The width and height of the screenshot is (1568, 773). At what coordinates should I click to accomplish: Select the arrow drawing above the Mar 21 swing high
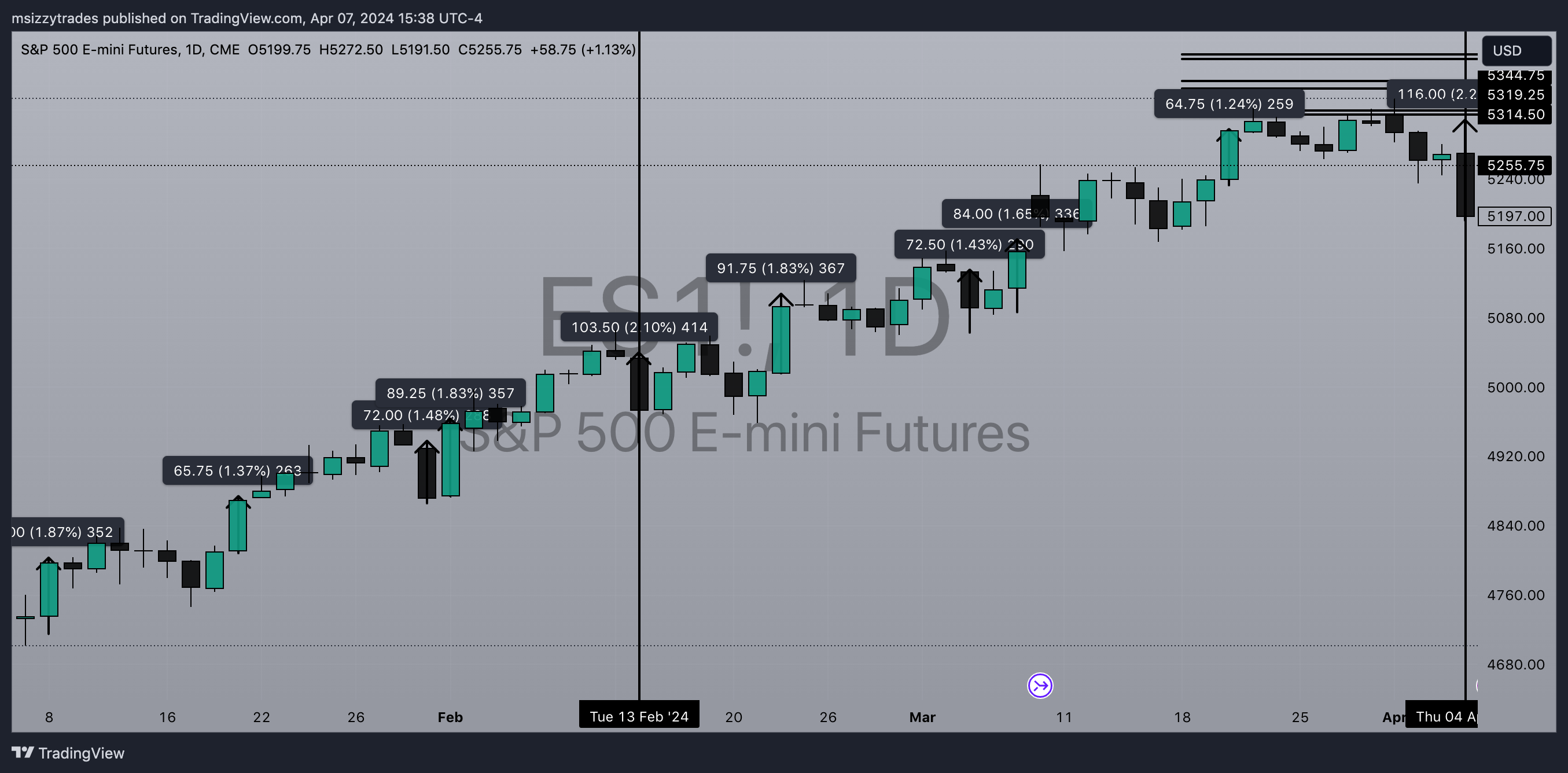[1230, 130]
